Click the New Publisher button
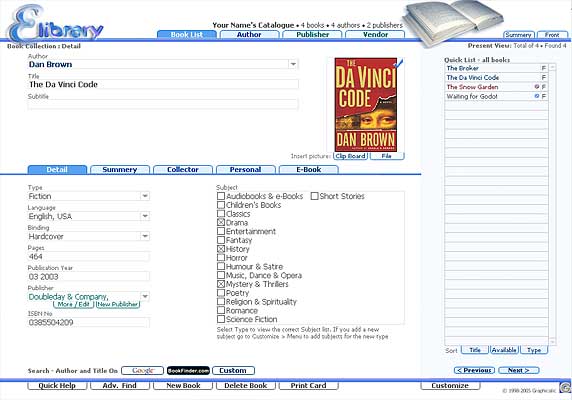Image resolution: width=572 pixels, height=400 pixels. (x=118, y=304)
